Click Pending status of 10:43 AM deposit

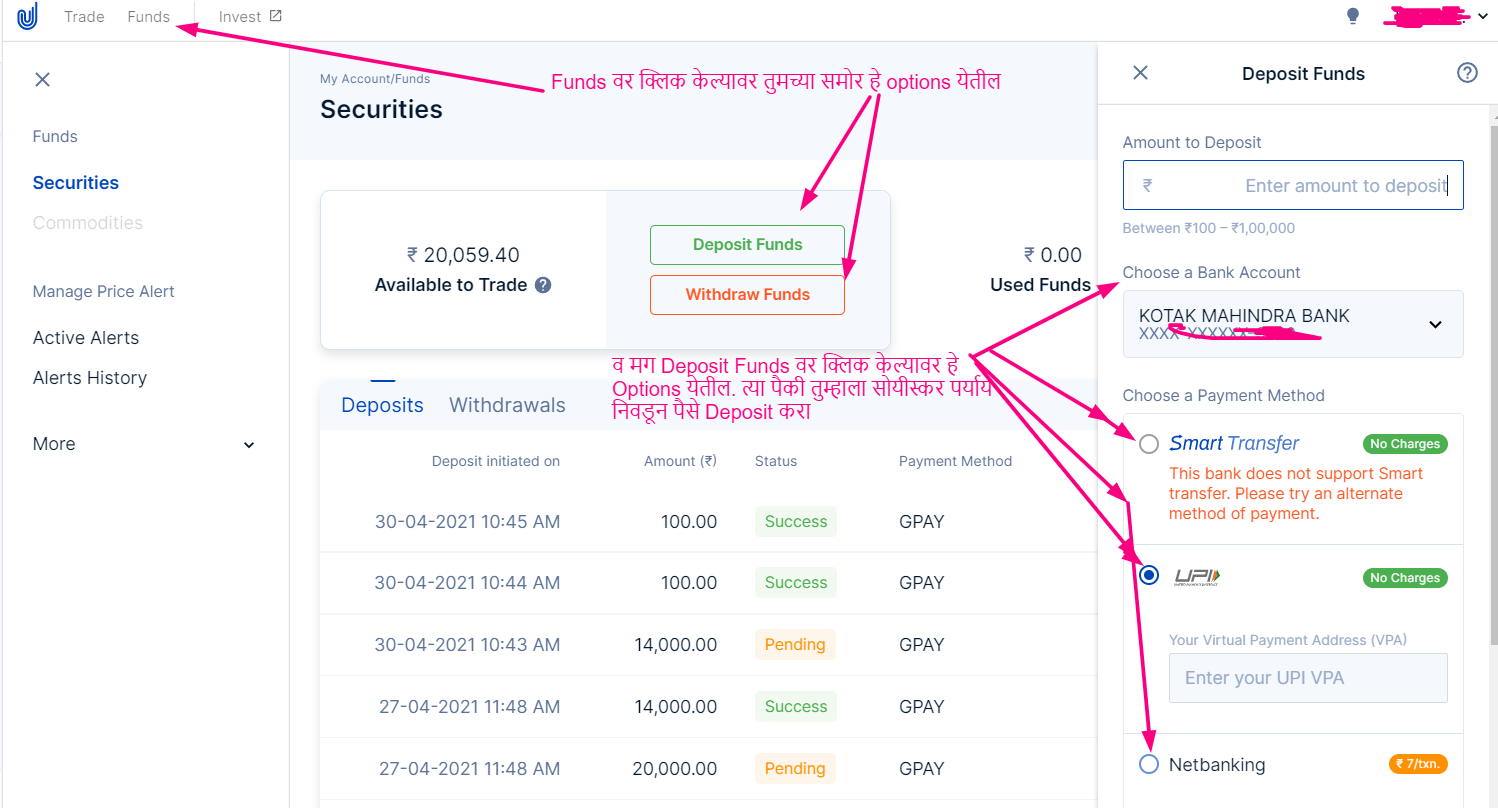point(795,644)
